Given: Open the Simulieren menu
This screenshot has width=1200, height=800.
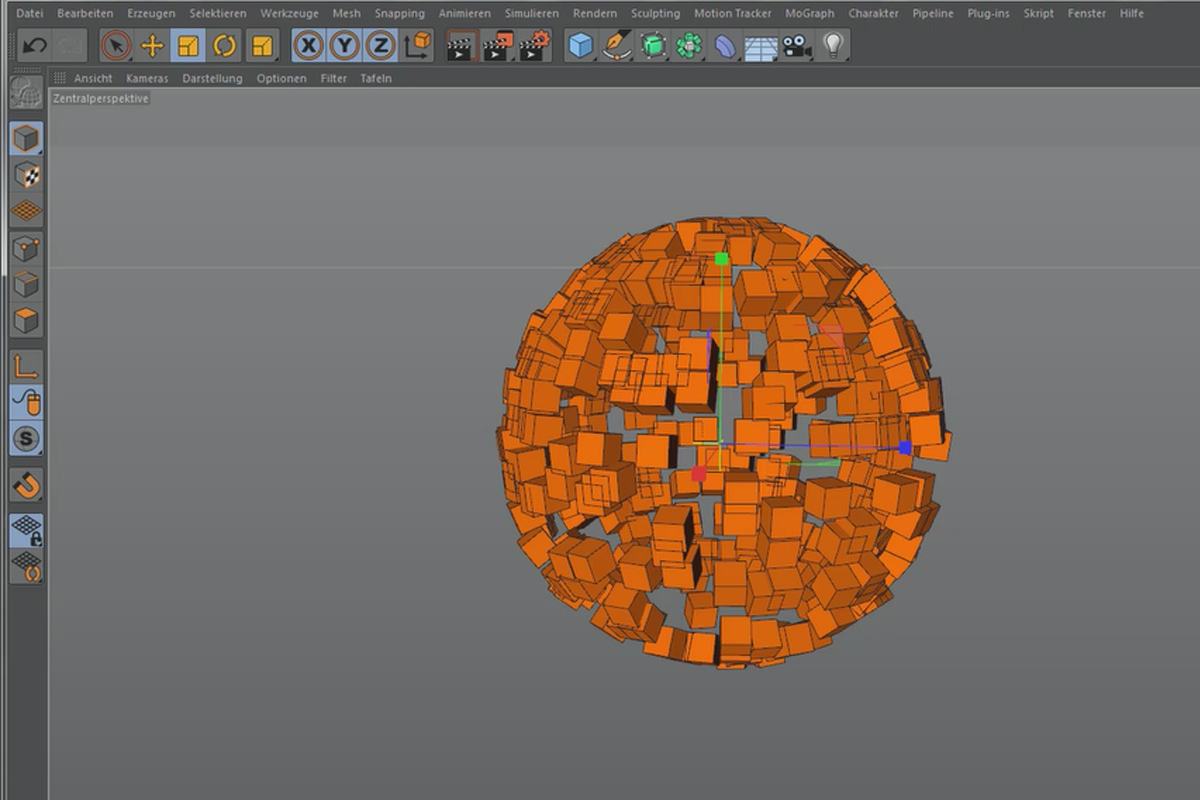Looking at the screenshot, I should coord(532,13).
